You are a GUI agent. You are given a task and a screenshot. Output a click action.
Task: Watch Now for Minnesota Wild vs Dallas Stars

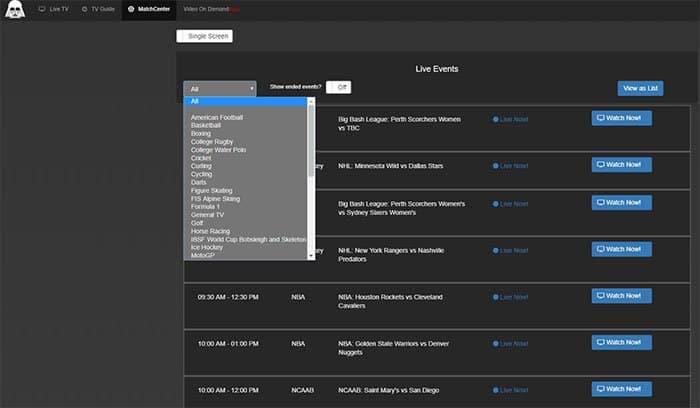click(621, 165)
